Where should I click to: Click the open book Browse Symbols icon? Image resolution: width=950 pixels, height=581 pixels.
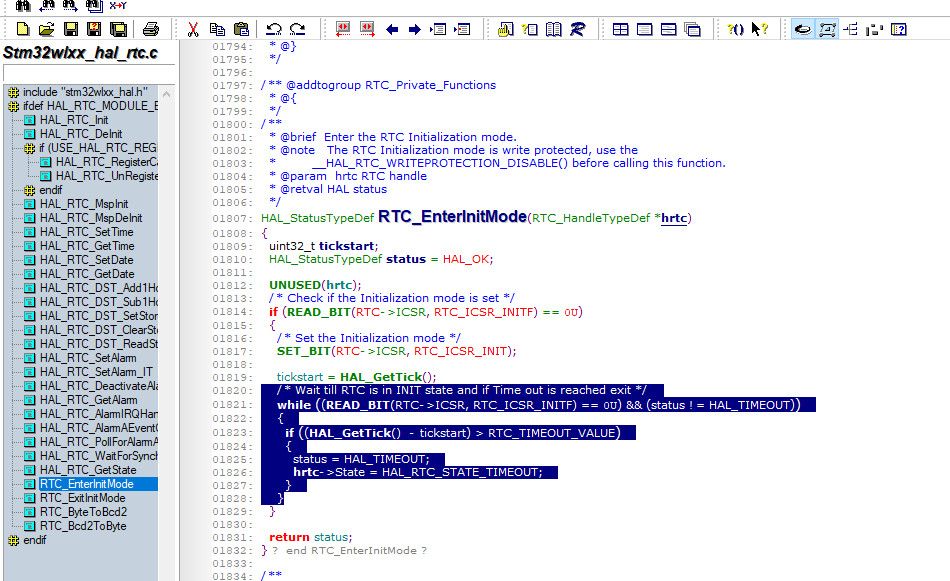[553, 29]
